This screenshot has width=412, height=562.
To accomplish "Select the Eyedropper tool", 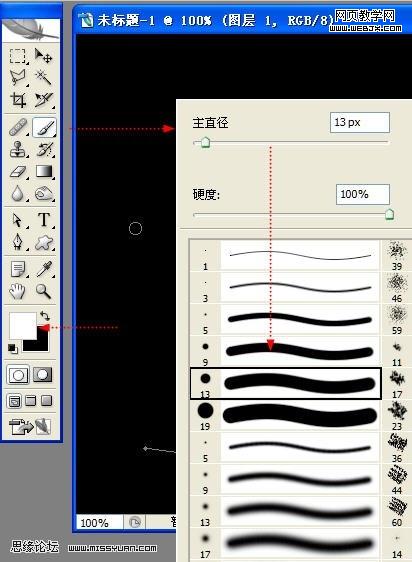I will coord(44,269).
